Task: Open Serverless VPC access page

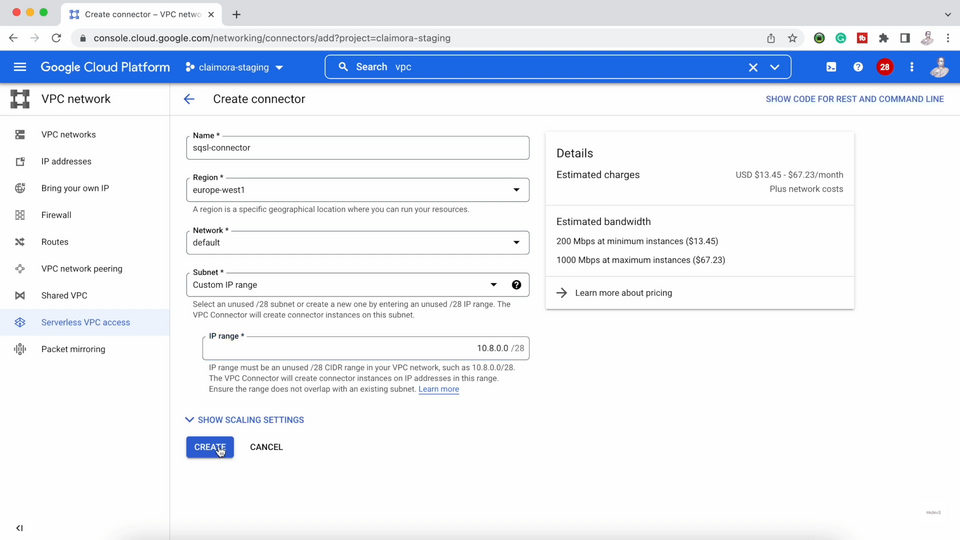Action: coord(86,322)
